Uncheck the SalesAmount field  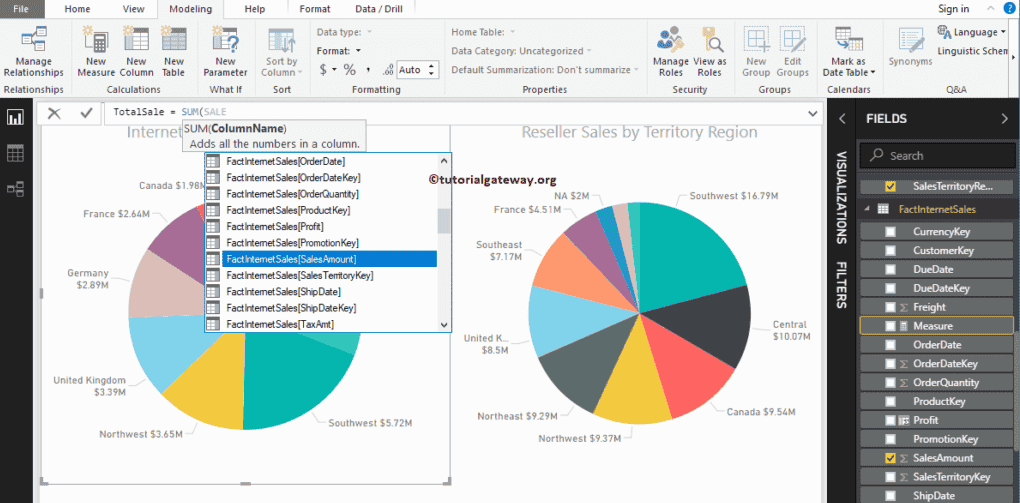click(x=890, y=458)
